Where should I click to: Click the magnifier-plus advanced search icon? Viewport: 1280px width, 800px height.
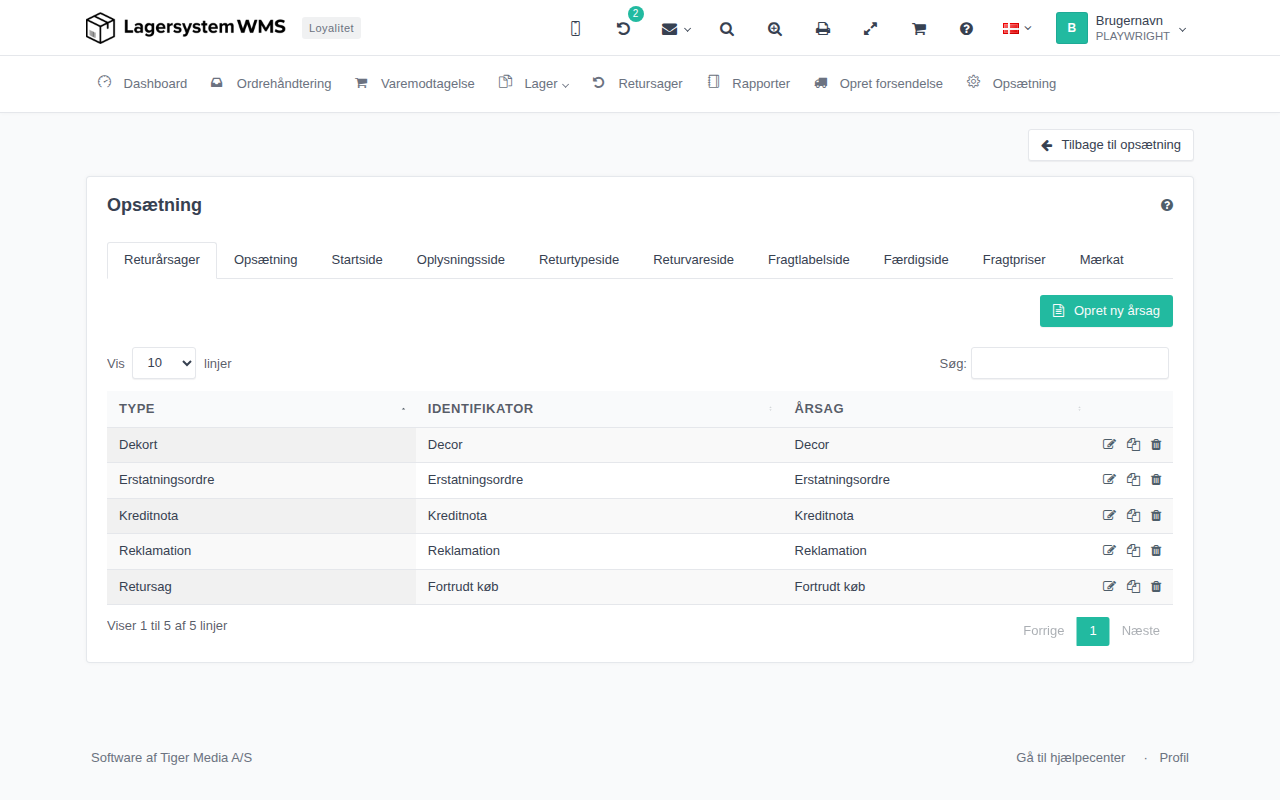click(775, 29)
